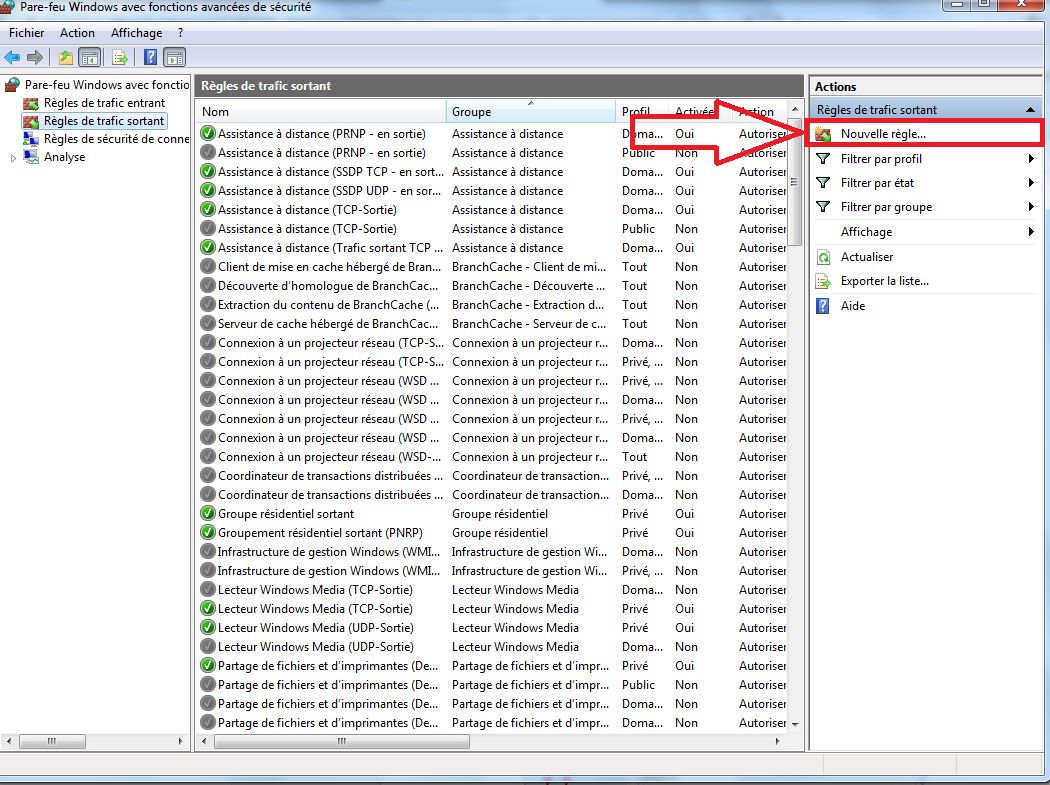Sort by the Nom column header
The width and height of the screenshot is (1050, 785).
[321, 112]
